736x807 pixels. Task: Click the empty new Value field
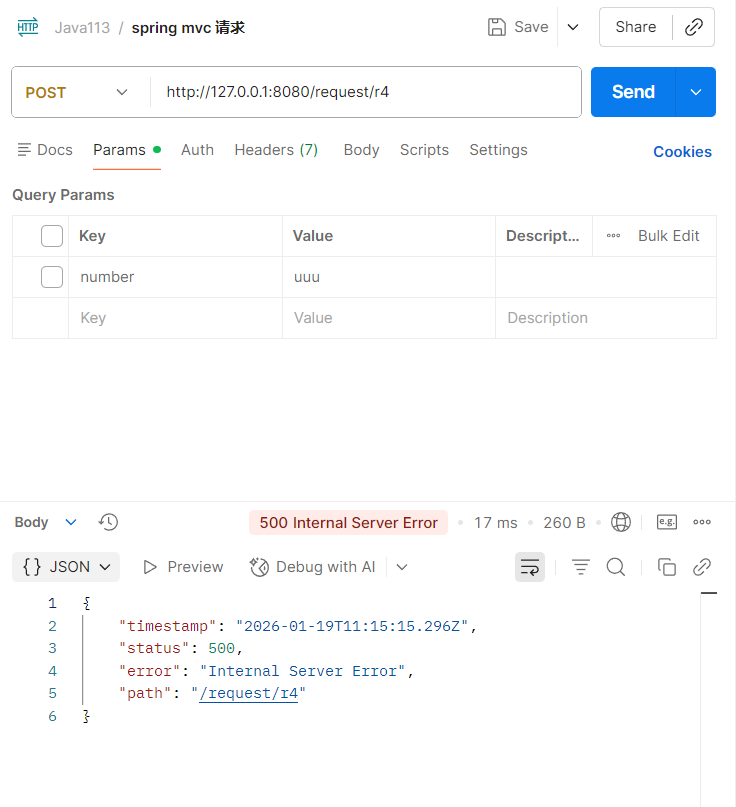pos(389,318)
